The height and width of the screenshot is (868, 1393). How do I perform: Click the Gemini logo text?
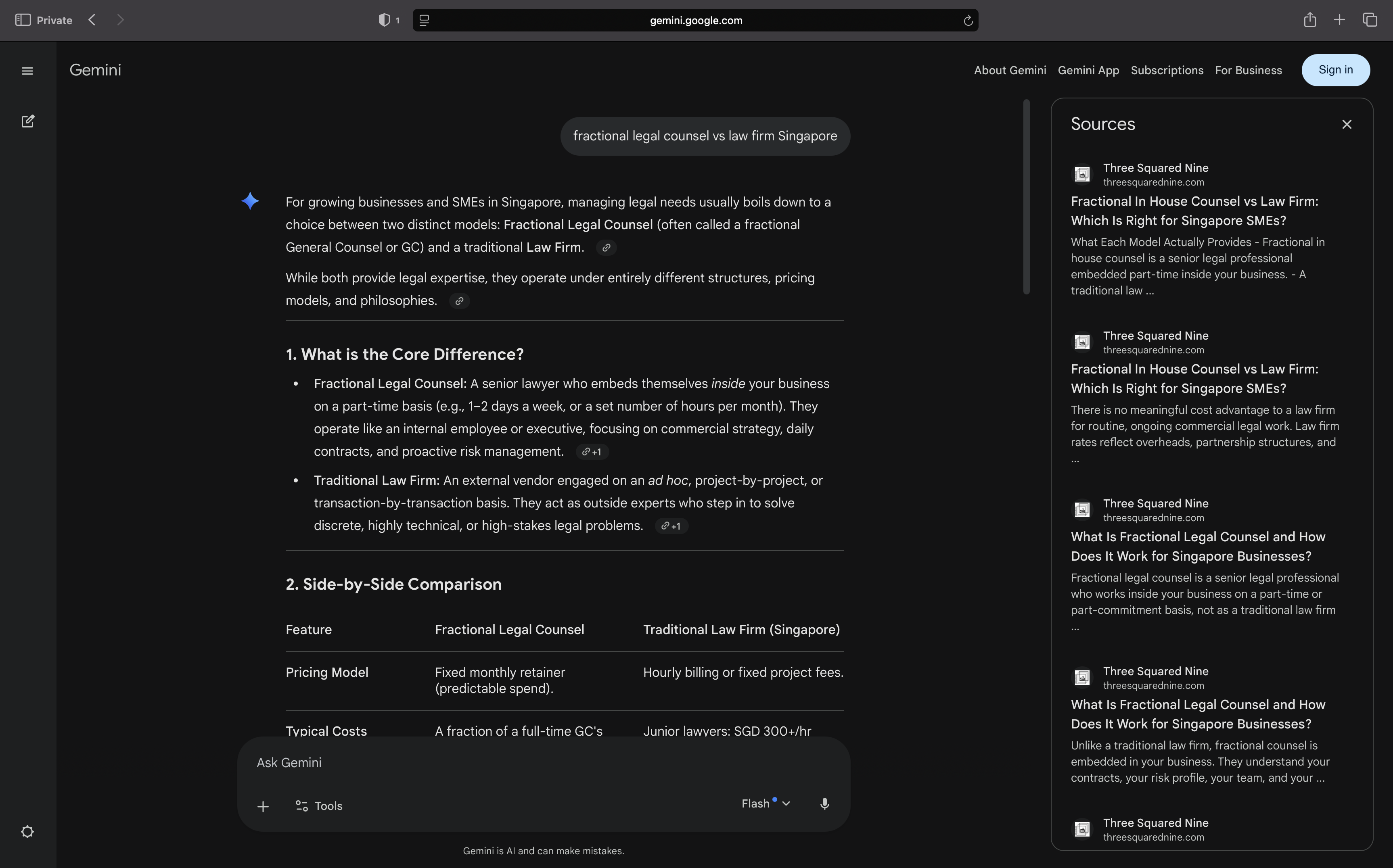95,70
